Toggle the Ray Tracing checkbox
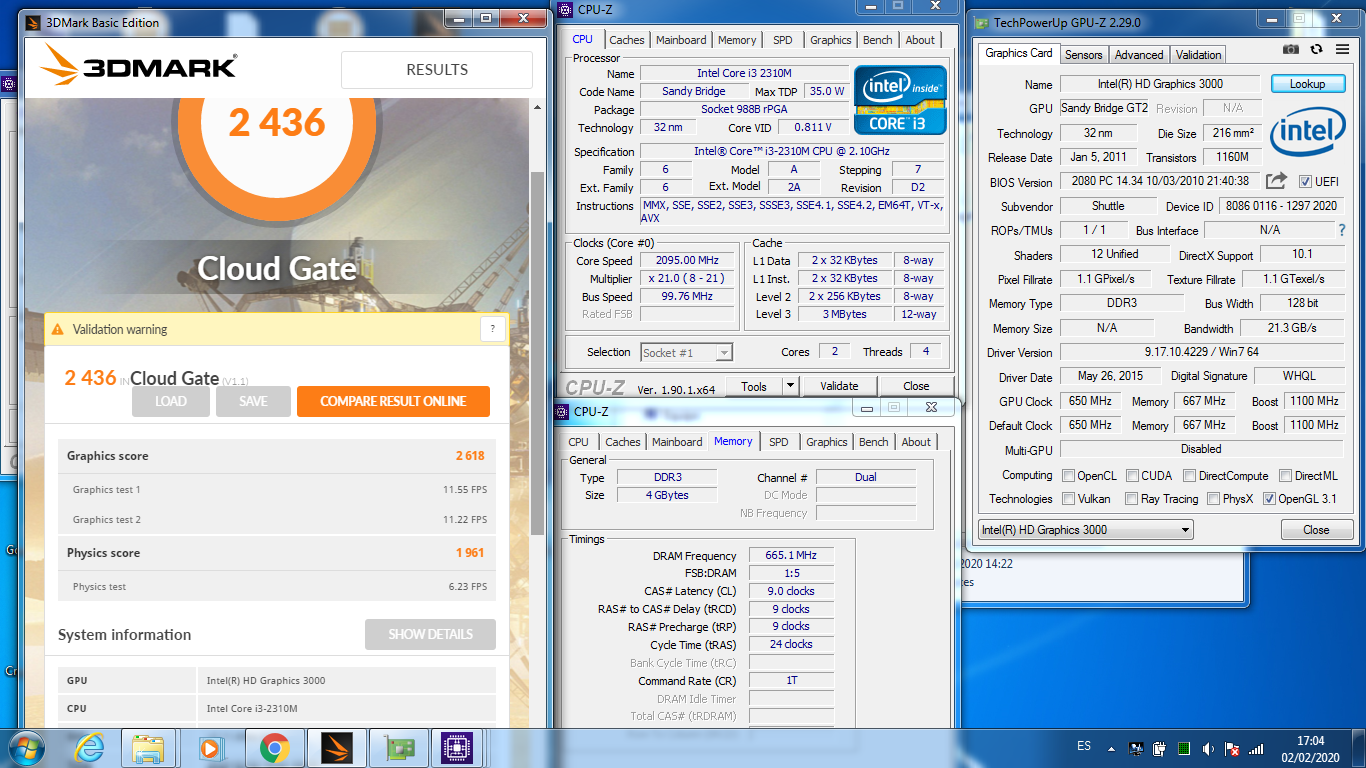1366x768 pixels. pyautogui.click(x=1131, y=499)
